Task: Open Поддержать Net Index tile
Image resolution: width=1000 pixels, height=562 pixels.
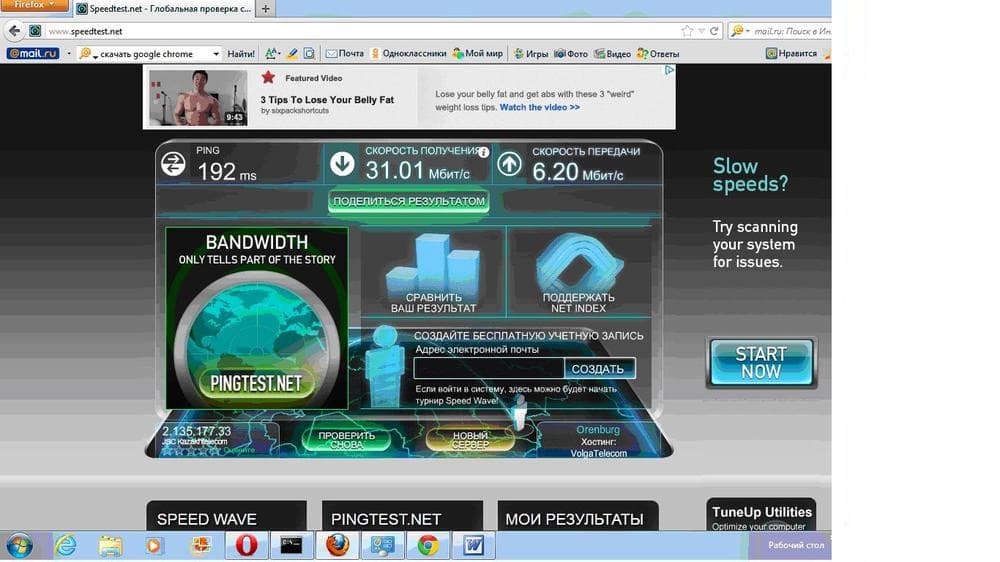Action: point(578,273)
